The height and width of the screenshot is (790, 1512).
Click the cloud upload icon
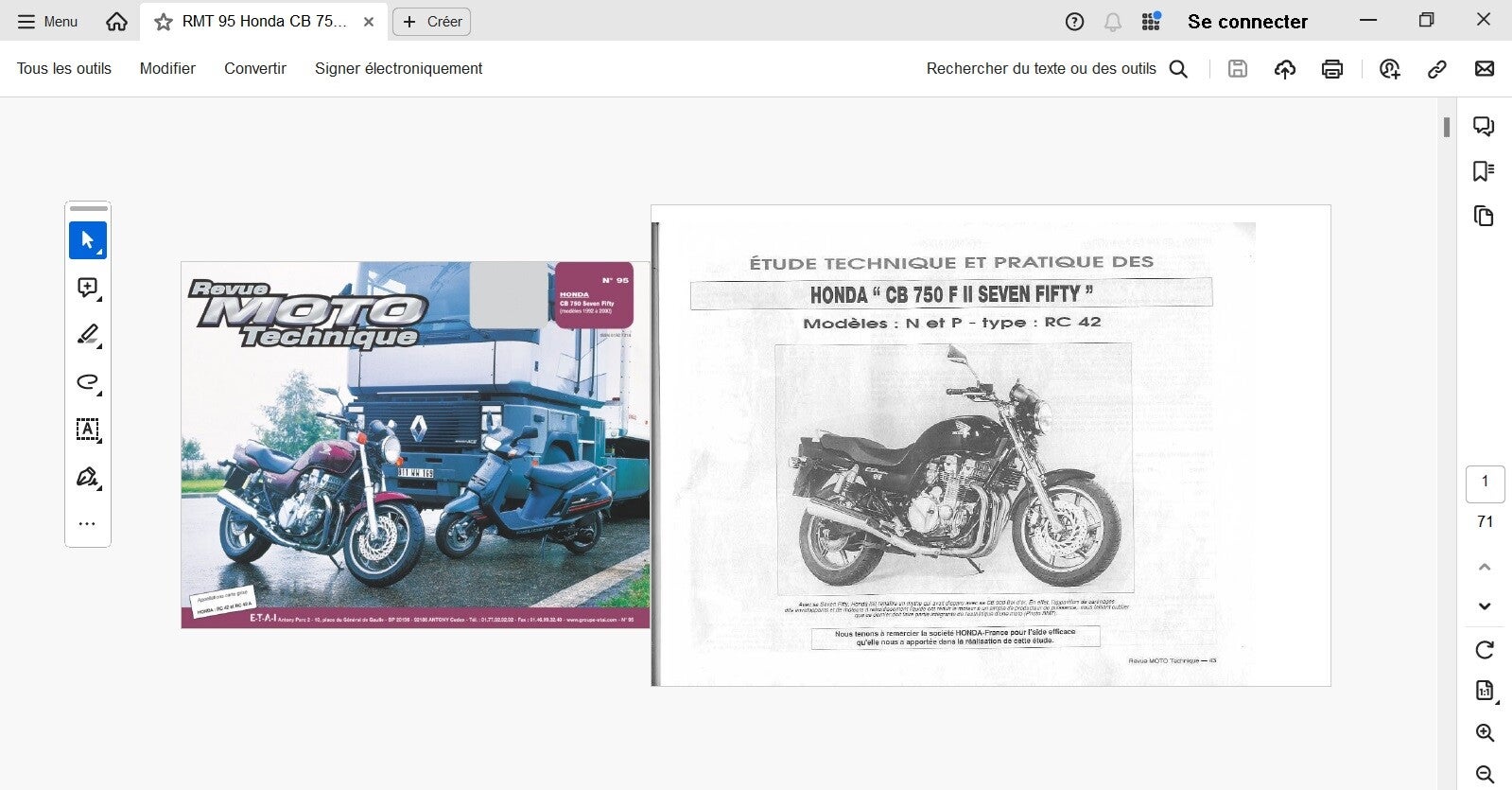pos(1285,69)
